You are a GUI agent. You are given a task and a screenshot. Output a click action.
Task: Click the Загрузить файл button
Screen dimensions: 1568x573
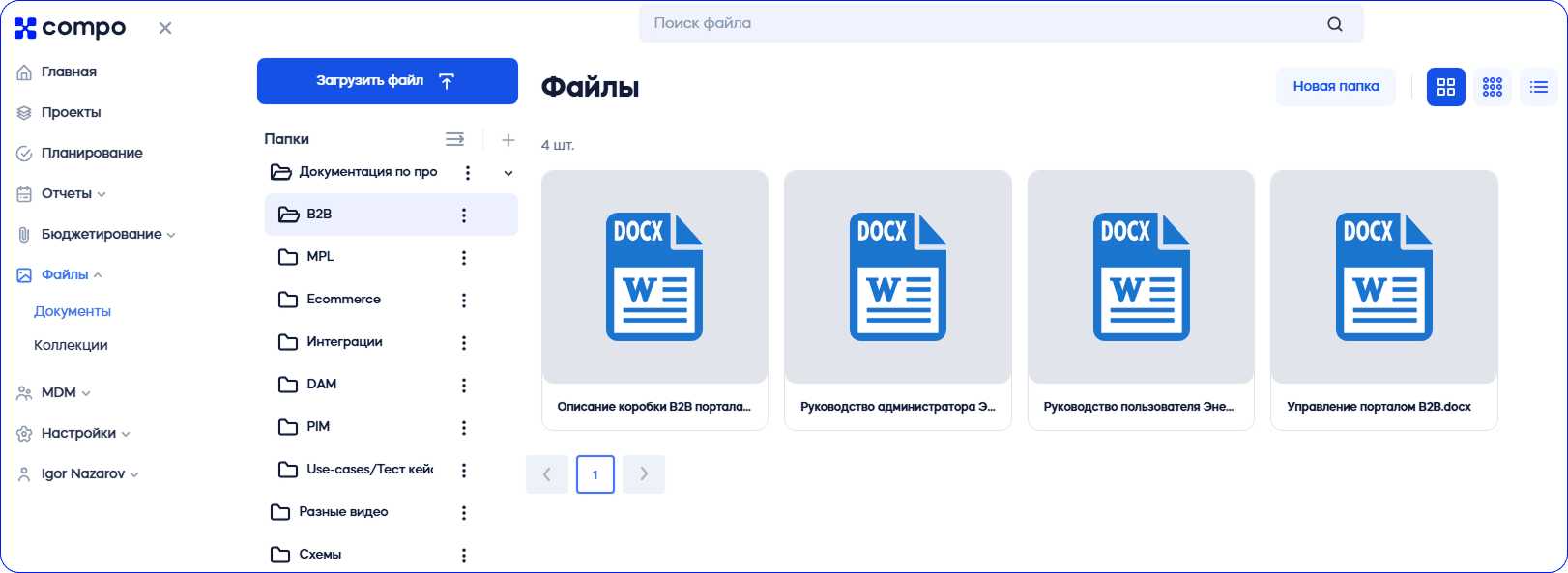pos(387,81)
